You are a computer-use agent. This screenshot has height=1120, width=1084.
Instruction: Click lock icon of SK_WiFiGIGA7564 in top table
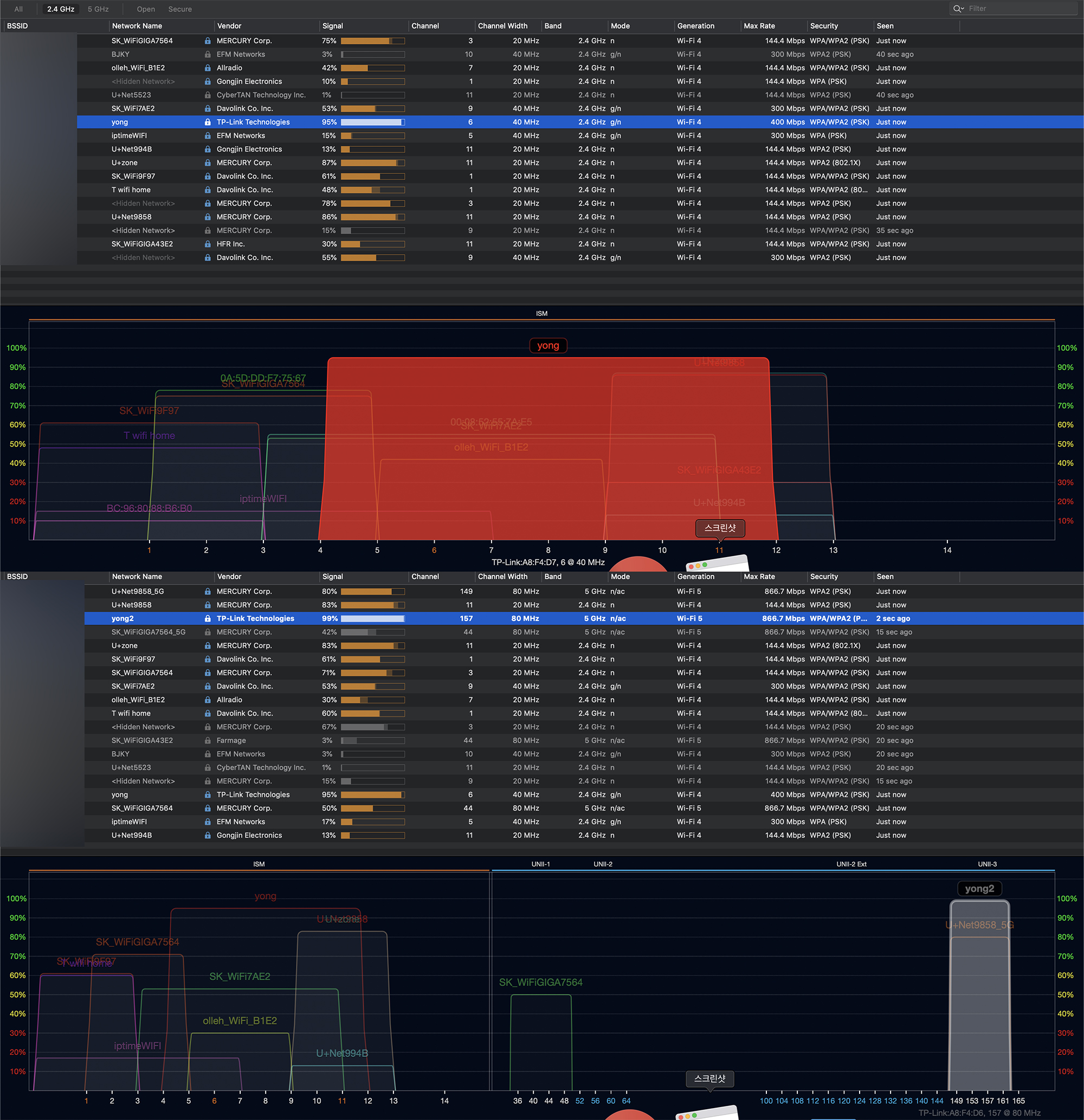click(x=208, y=41)
